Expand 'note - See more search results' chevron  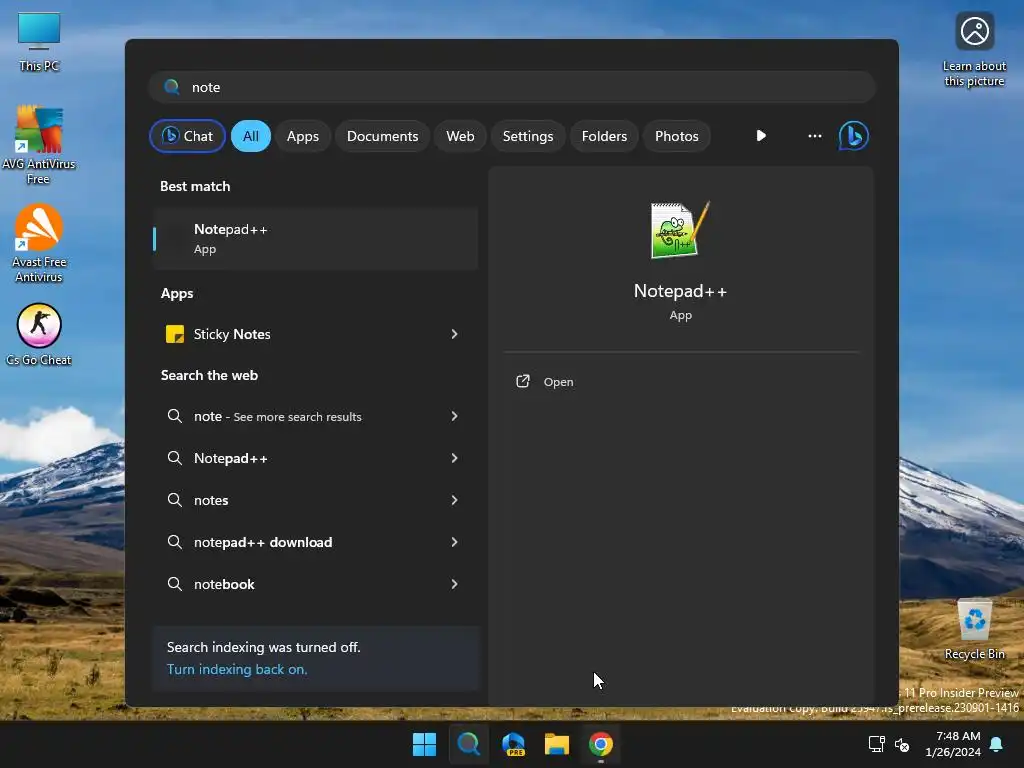[x=454, y=416]
